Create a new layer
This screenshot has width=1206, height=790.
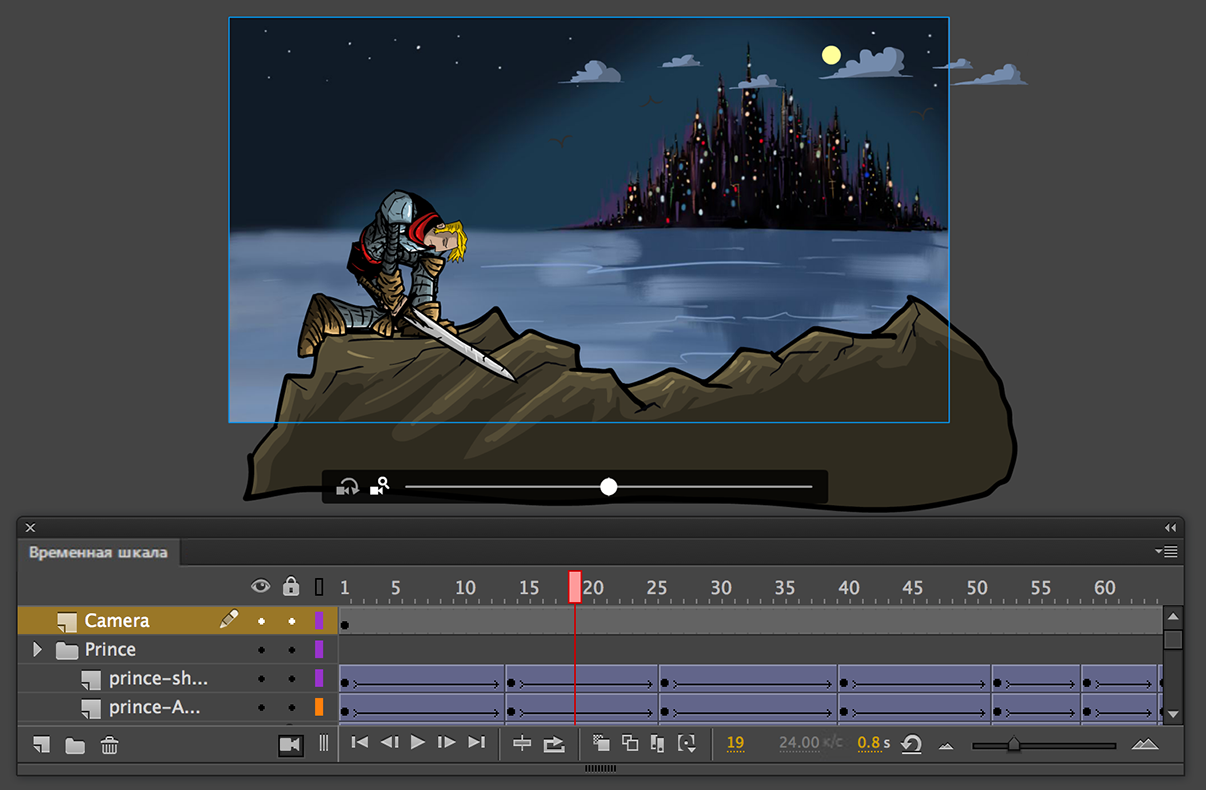pyautogui.click(x=41, y=745)
